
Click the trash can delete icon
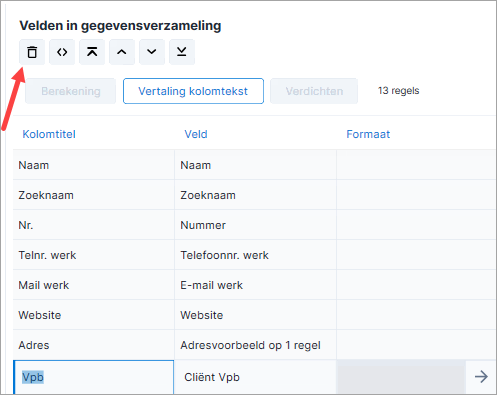[x=32, y=52]
